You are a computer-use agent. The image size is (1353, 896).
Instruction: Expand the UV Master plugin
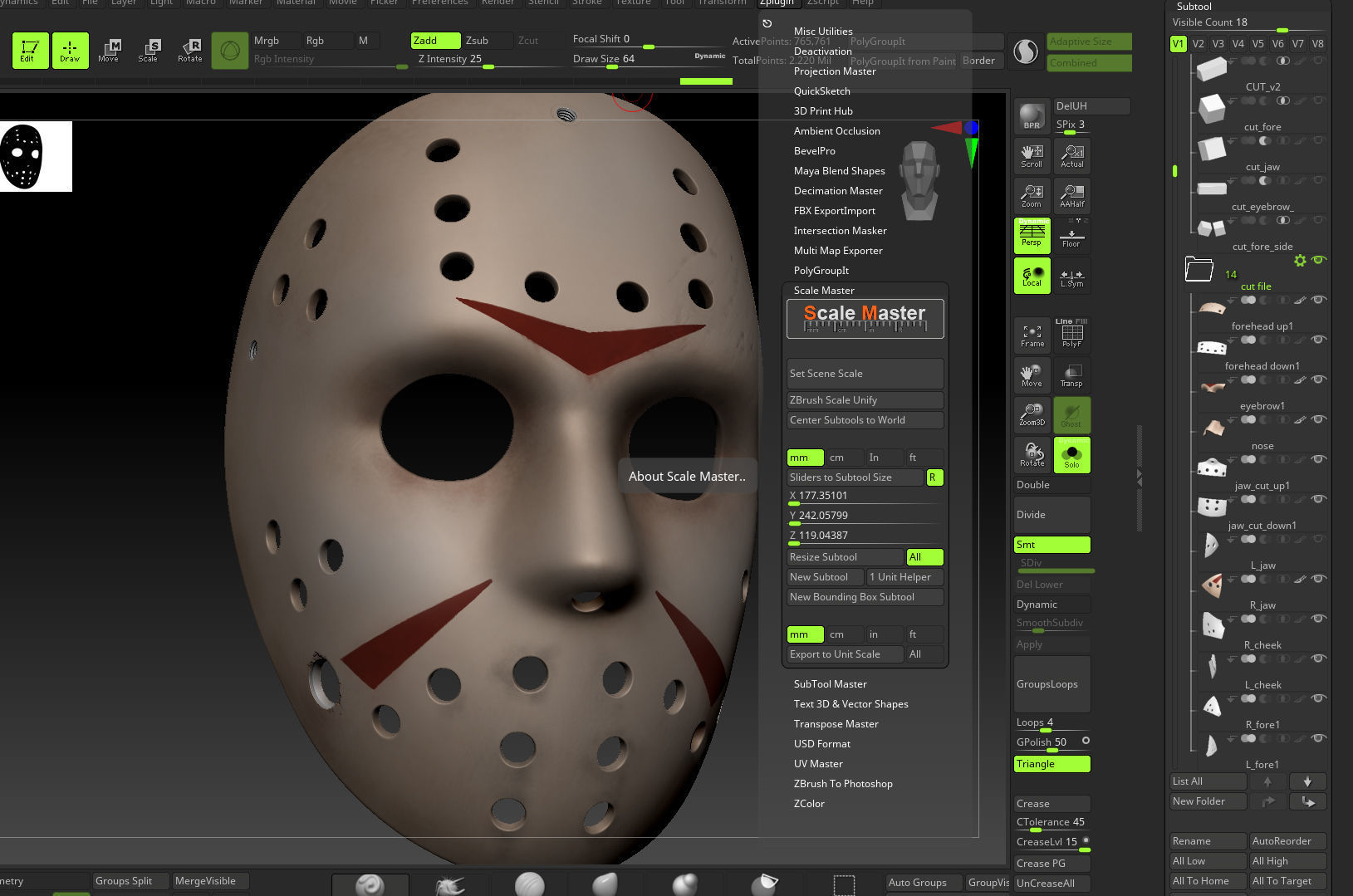click(x=818, y=764)
